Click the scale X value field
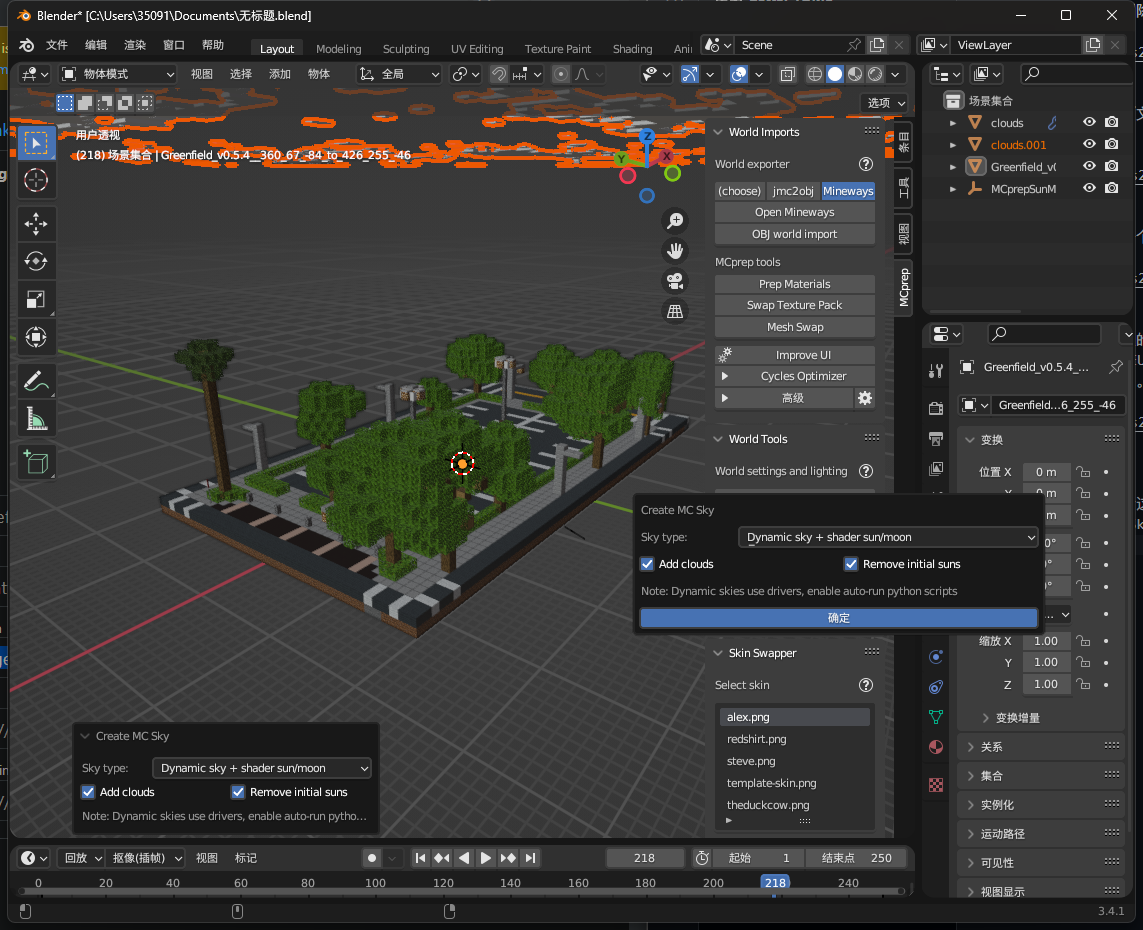The image size is (1143, 930). pyautogui.click(x=1045, y=641)
